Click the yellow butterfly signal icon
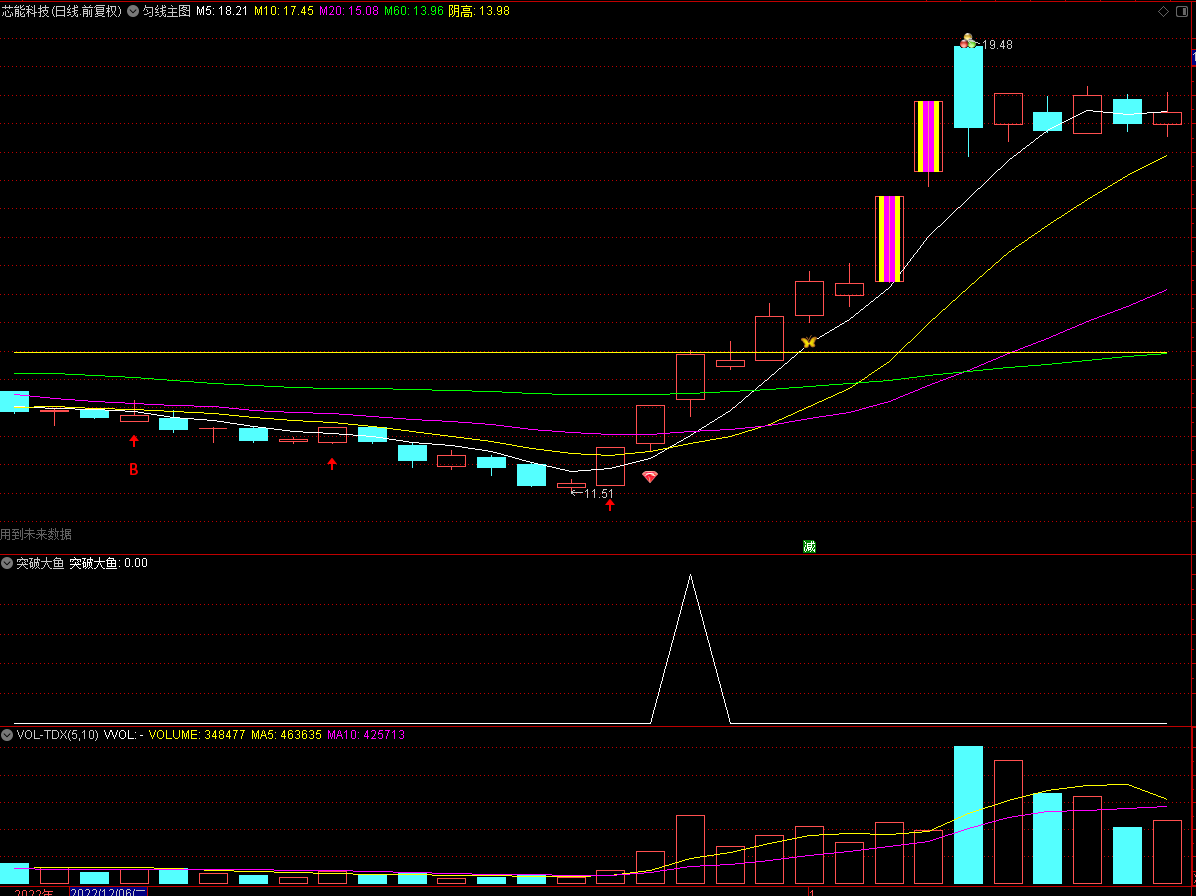Viewport: 1196px width, 896px height. 809,342
